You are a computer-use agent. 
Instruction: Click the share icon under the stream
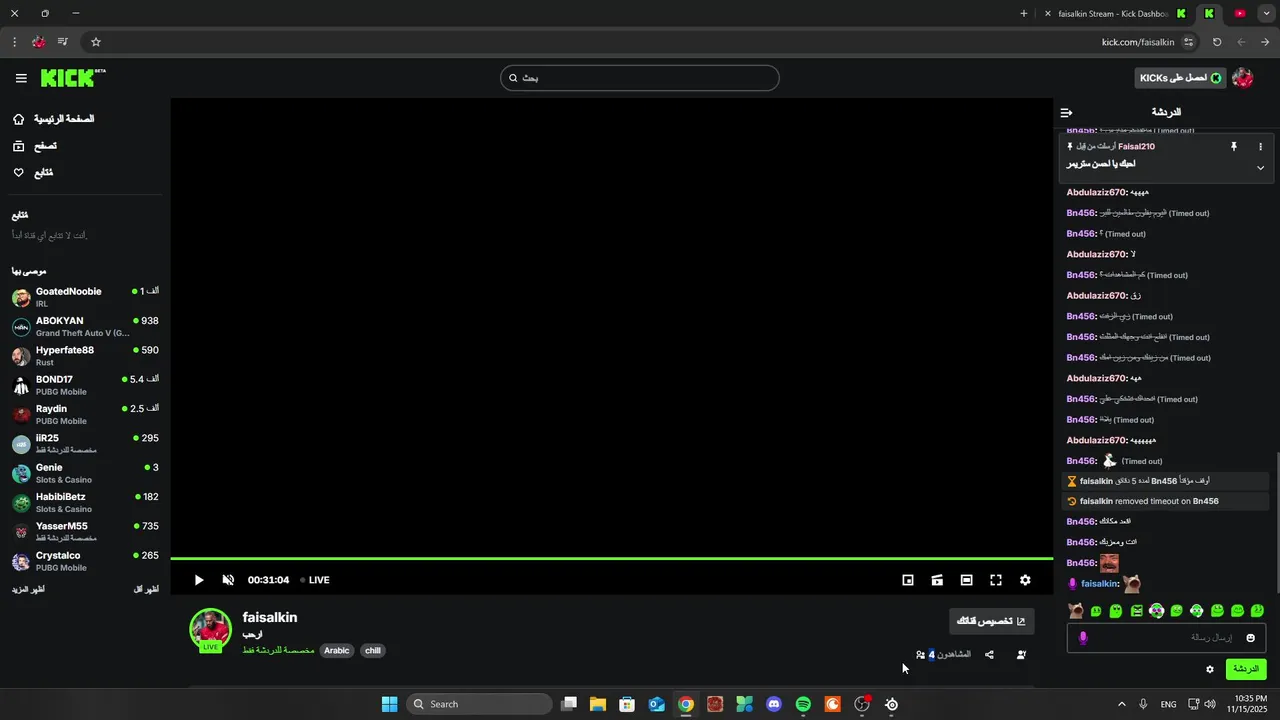tap(989, 655)
